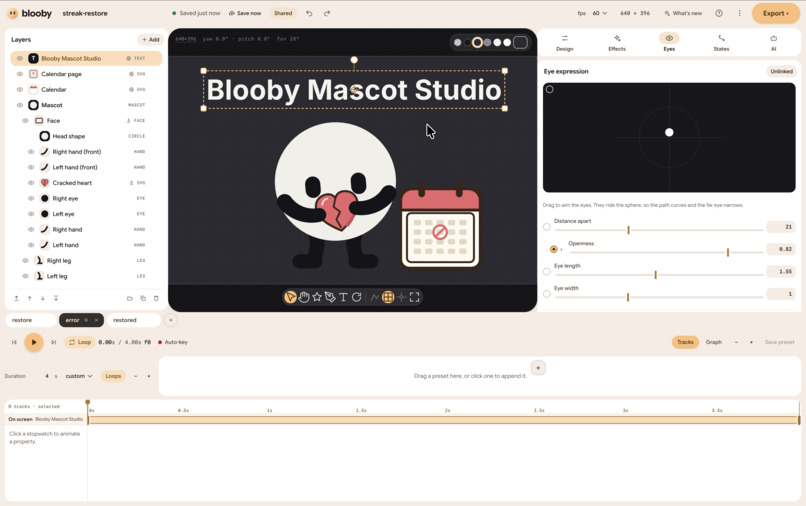Click the Distance apart slider handle
This screenshot has height=506, width=806.
[628, 230]
